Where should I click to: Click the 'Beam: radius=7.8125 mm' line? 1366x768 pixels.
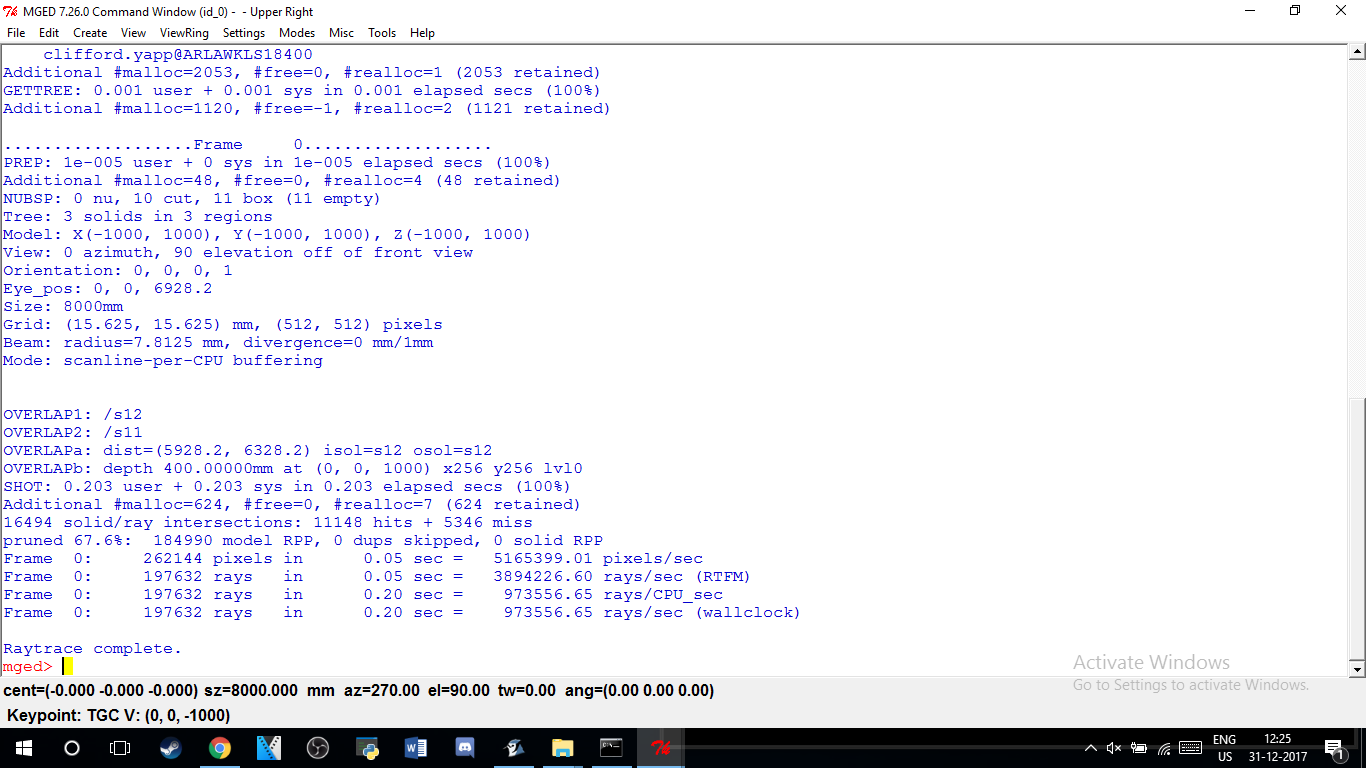coord(218,342)
